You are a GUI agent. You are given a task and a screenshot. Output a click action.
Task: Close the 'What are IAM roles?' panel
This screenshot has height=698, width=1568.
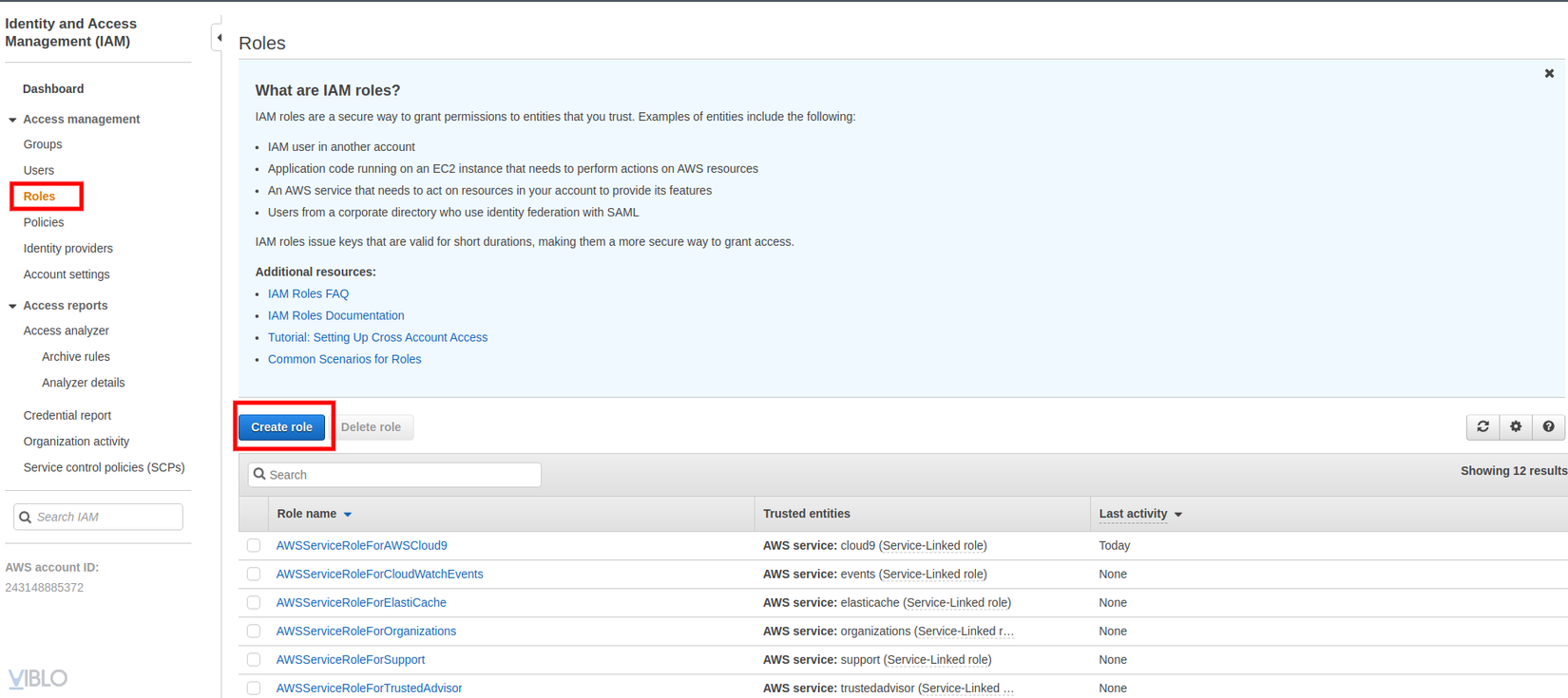point(1549,73)
